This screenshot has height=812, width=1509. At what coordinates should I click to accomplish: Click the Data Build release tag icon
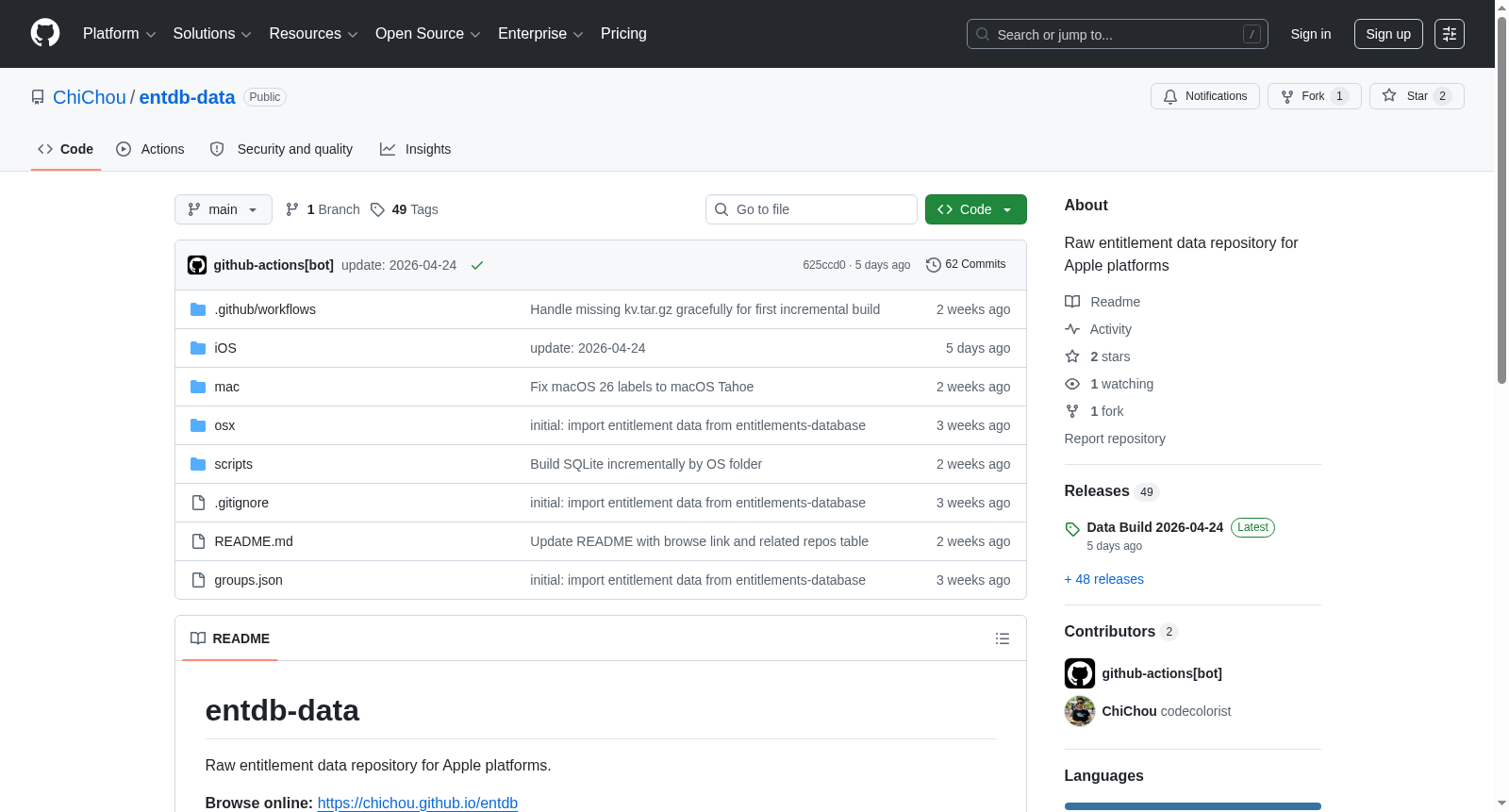click(x=1072, y=529)
